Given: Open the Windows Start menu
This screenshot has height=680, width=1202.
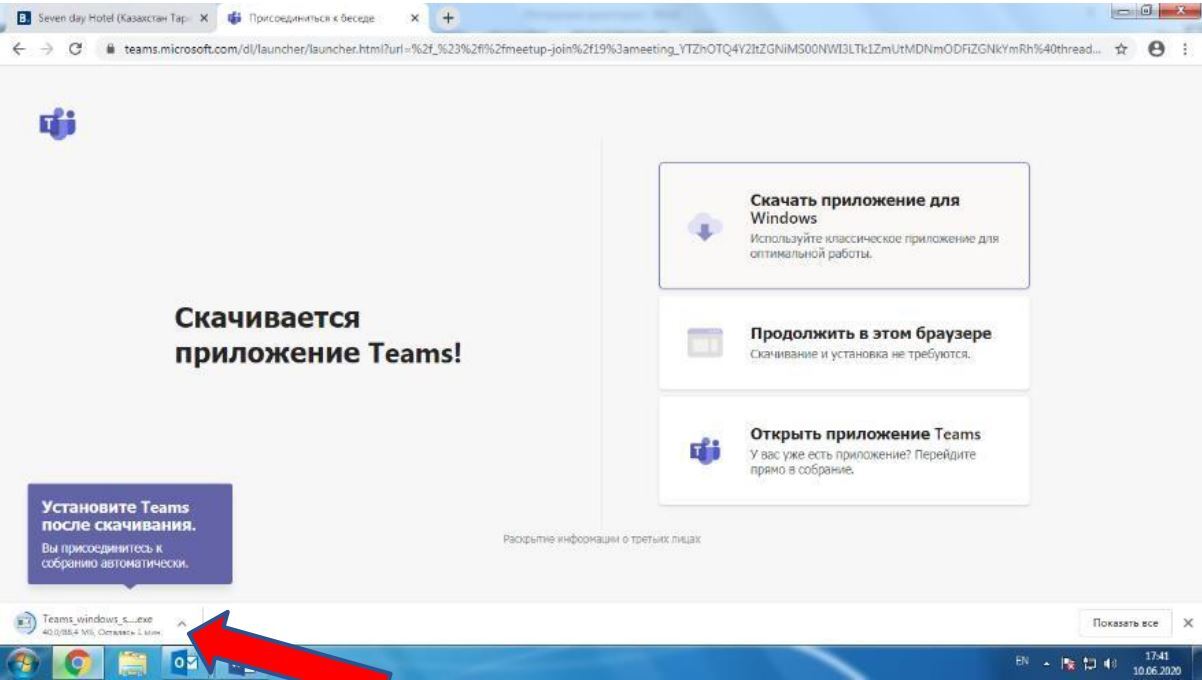Looking at the screenshot, I should pyautogui.click(x=22, y=662).
